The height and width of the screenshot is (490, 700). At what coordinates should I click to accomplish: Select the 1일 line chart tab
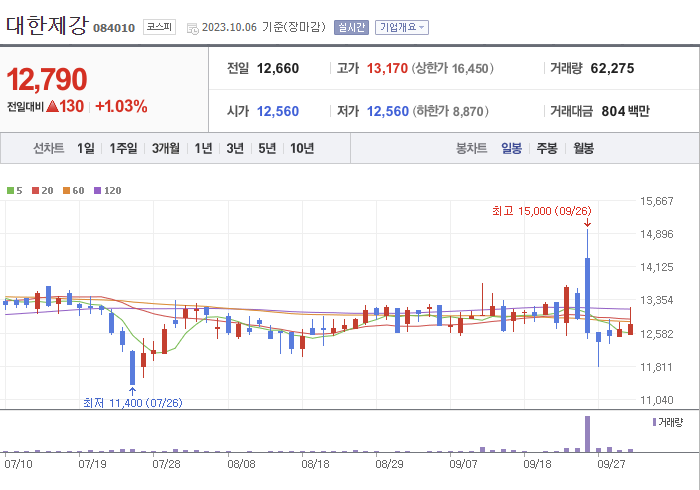86,148
